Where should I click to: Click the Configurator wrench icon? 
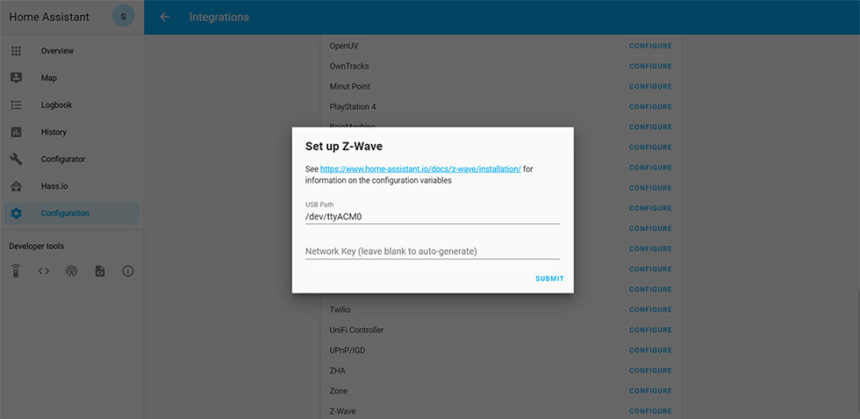(x=16, y=159)
